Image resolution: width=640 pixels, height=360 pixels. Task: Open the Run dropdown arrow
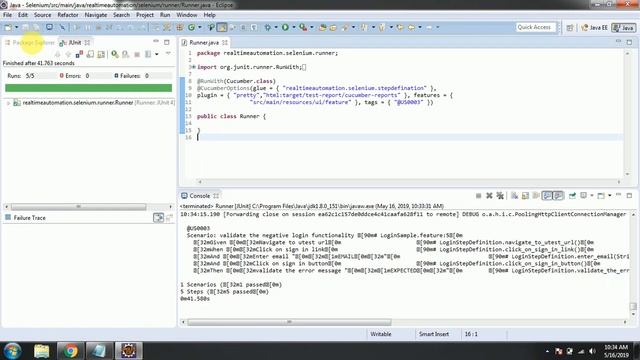(x=293, y=27)
